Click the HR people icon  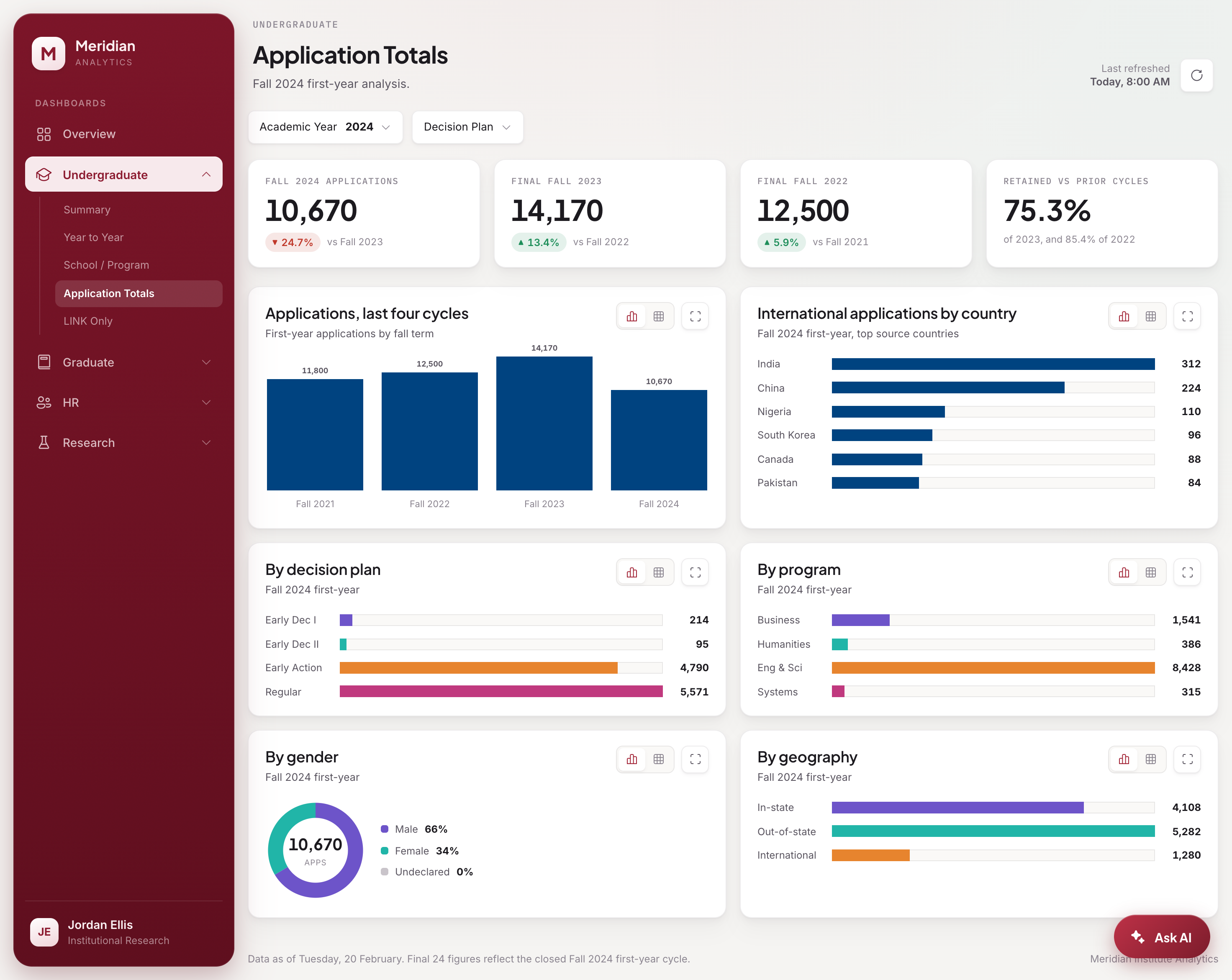tap(44, 403)
